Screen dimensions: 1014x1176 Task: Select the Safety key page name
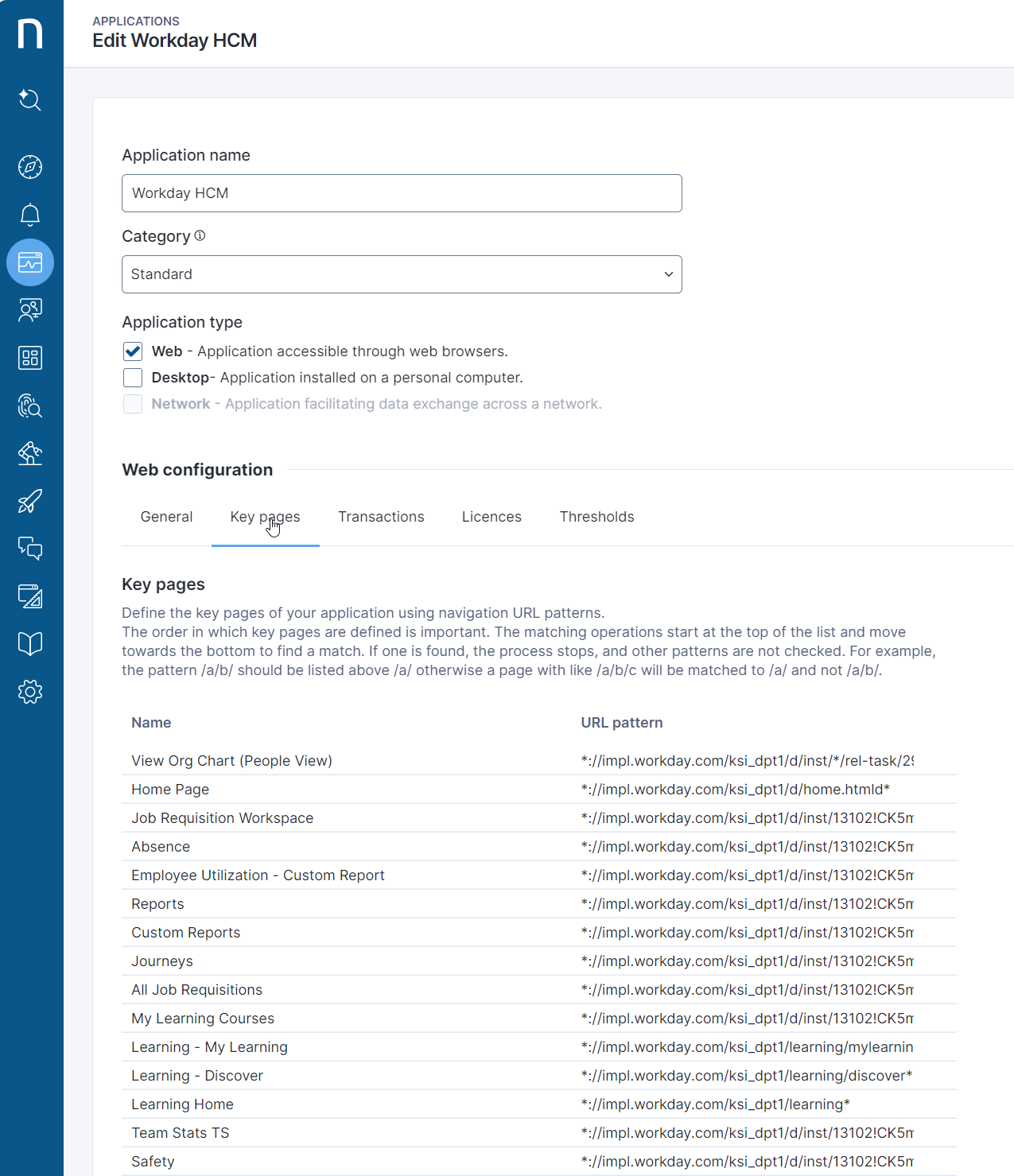(153, 1162)
